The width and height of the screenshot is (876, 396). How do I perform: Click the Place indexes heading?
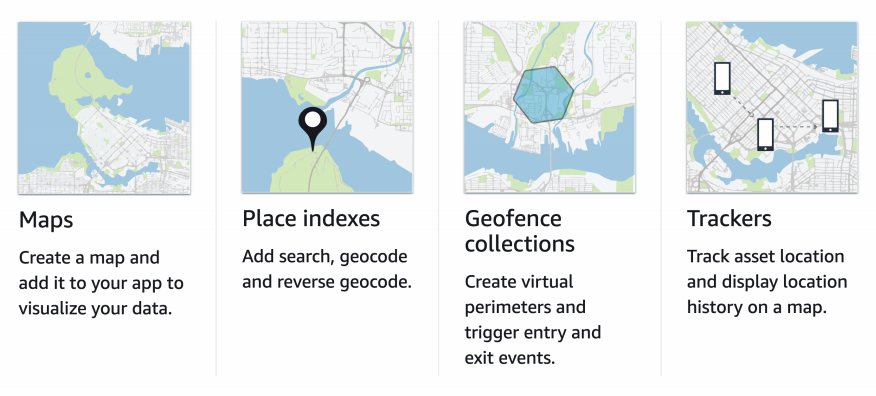coord(311,218)
